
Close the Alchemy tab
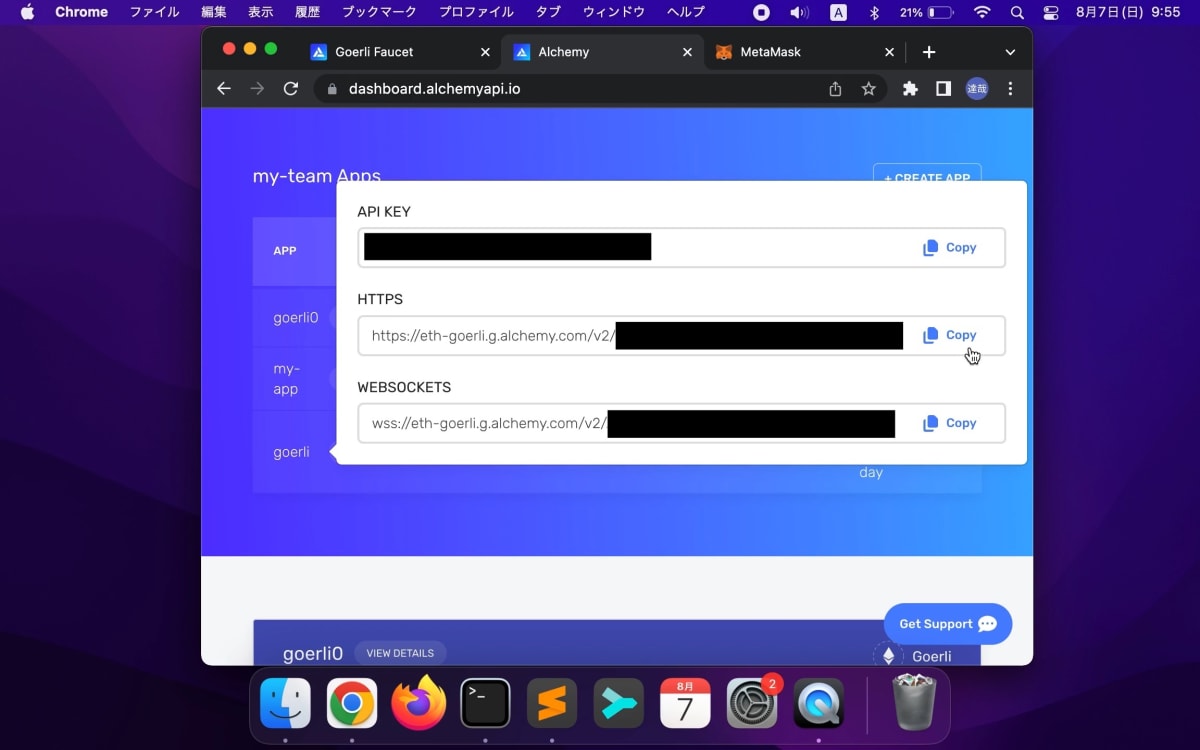687,52
